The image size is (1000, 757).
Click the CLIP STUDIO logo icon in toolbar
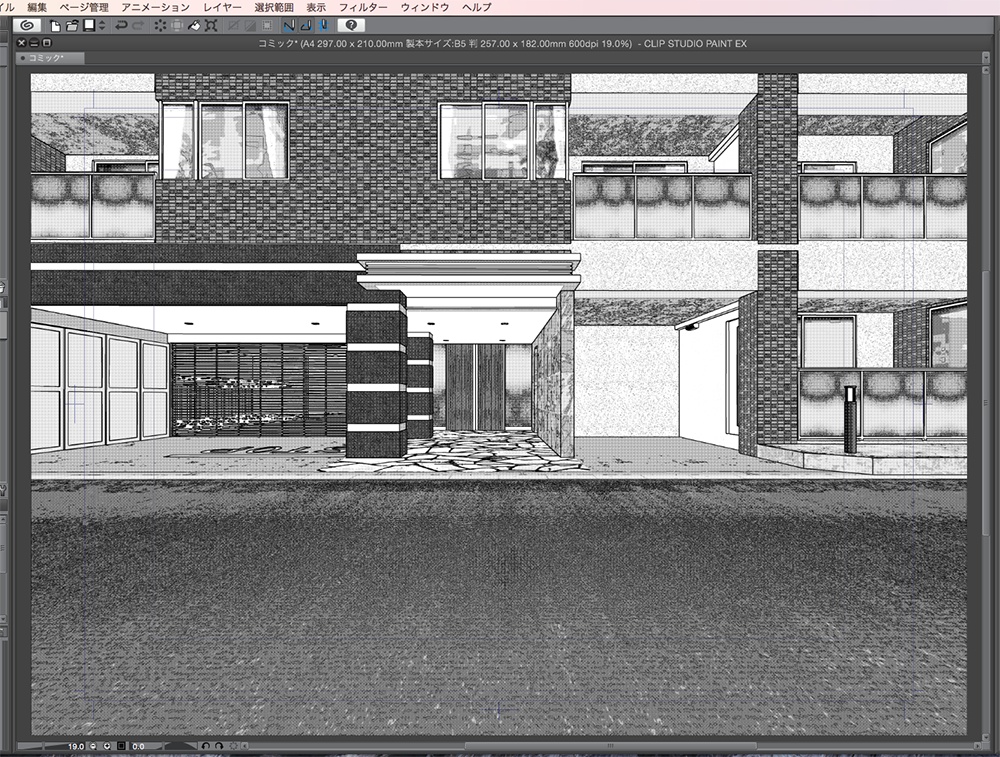(28, 25)
